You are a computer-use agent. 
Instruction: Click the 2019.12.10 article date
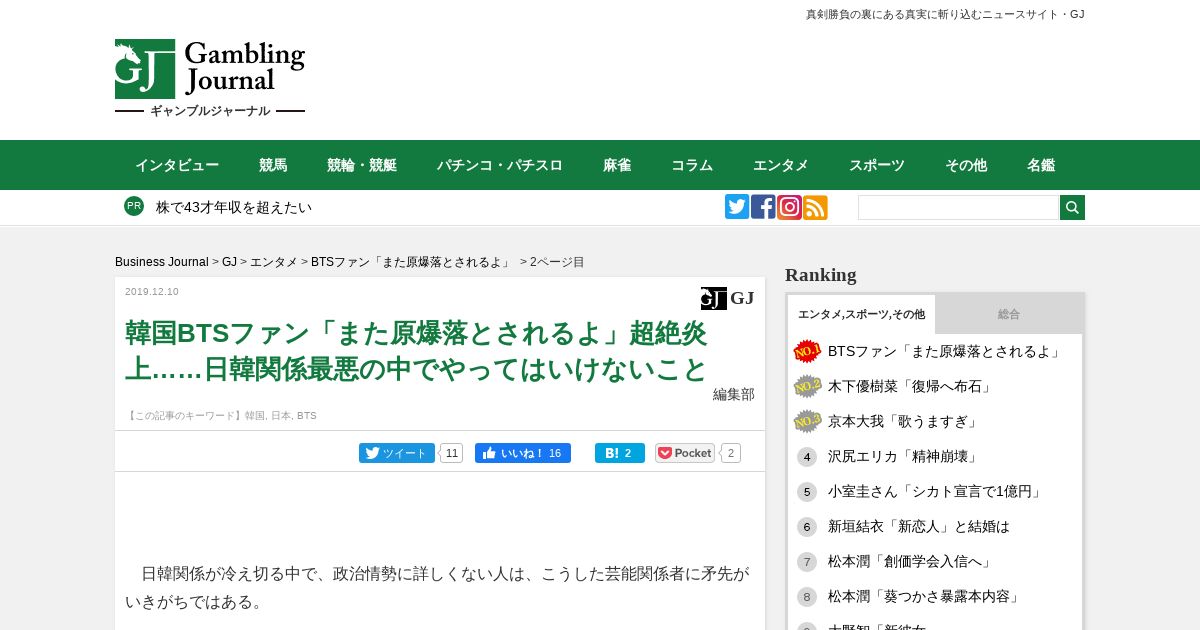tap(152, 292)
